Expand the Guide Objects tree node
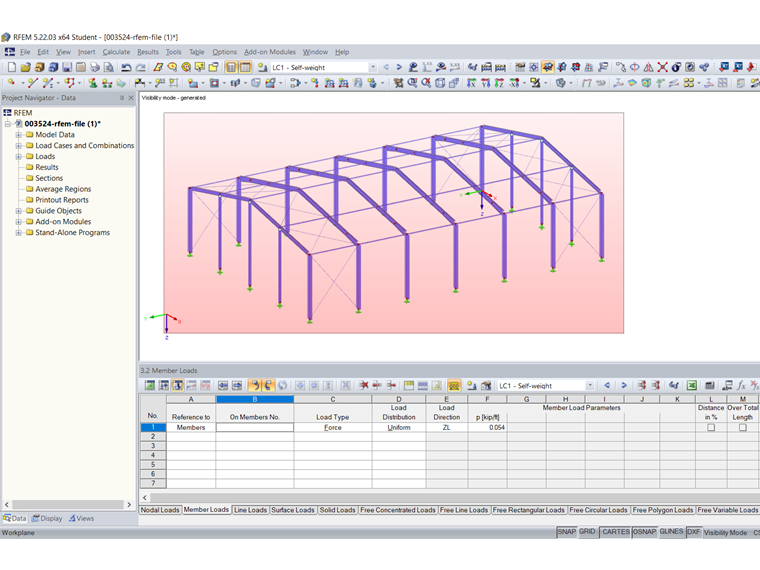 point(18,211)
